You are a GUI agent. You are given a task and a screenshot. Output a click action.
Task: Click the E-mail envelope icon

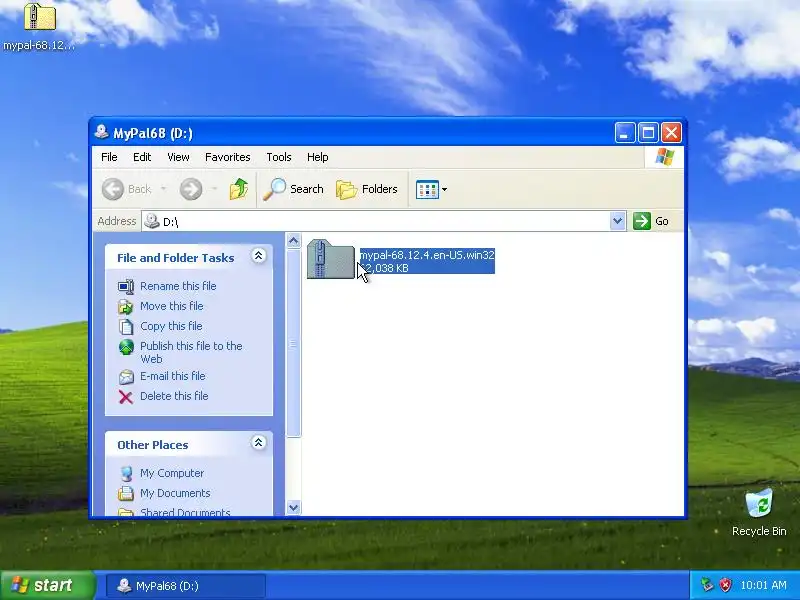(x=126, y=377)
